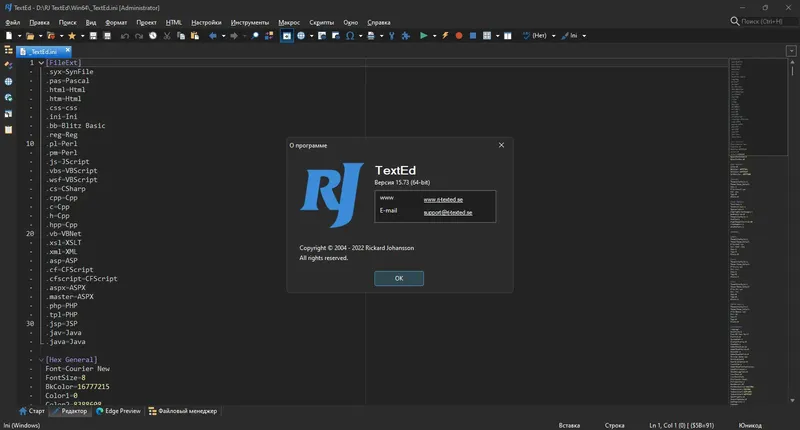
Task: Click the document minimap panel
Action: (x=758, y=232)
